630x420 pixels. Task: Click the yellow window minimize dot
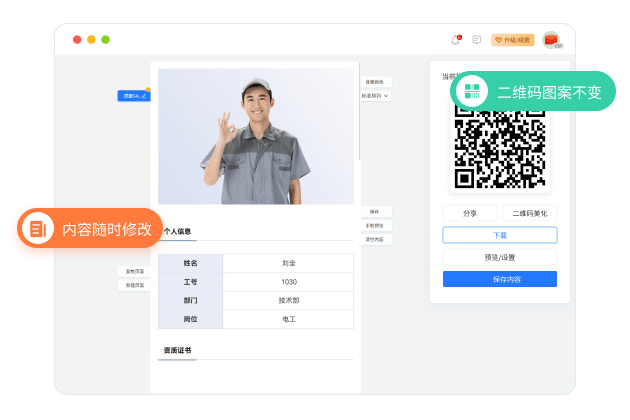(91, 39)
